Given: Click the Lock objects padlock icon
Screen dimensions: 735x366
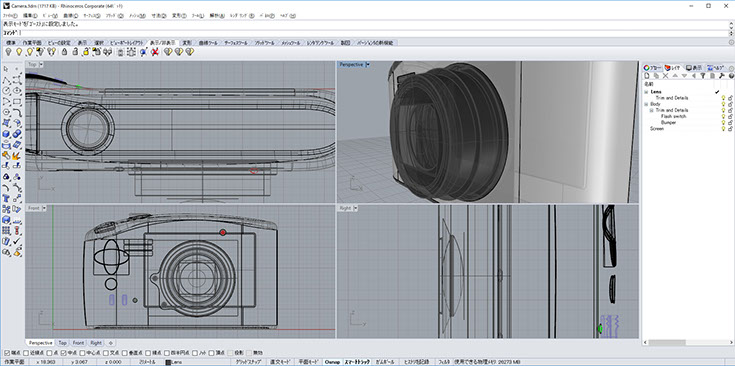Looking at the screenshot, I should (64, 52).
